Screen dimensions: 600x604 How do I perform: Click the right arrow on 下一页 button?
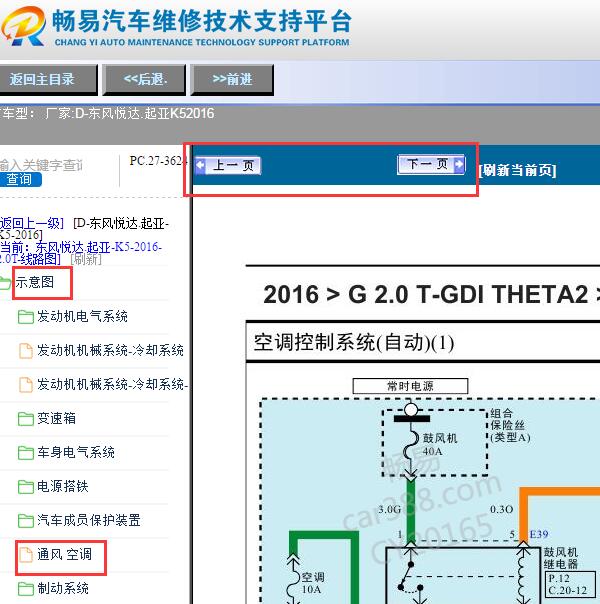coord(459,164)
